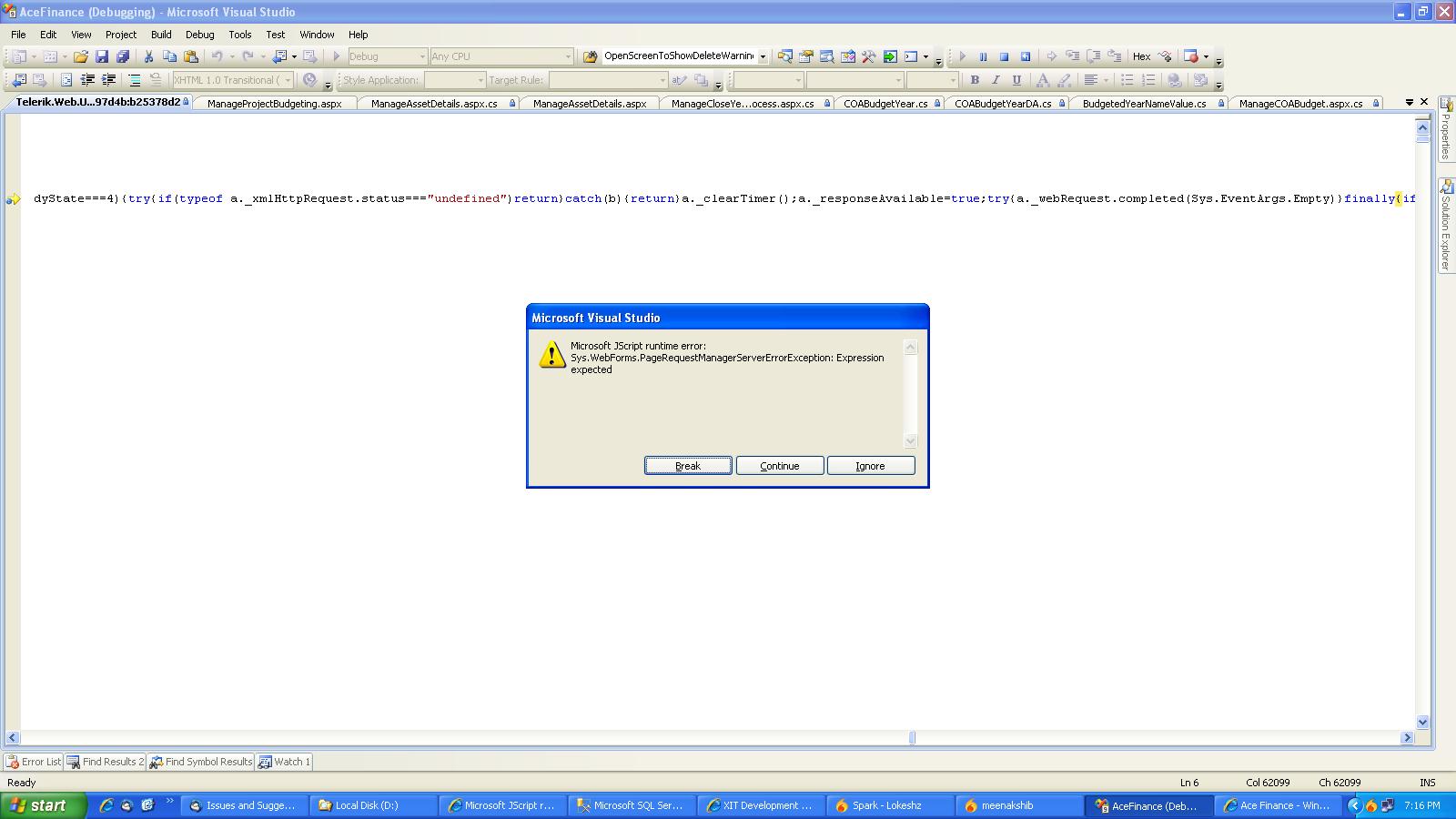1456x819 pixels.
Task: Click Break in the error dialog
Action: 688,466
